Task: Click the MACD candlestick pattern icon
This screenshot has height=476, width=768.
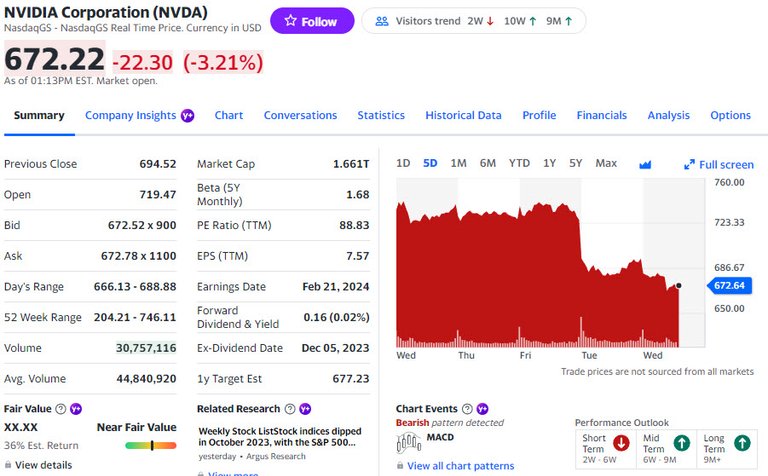Action: coord(408,443)
